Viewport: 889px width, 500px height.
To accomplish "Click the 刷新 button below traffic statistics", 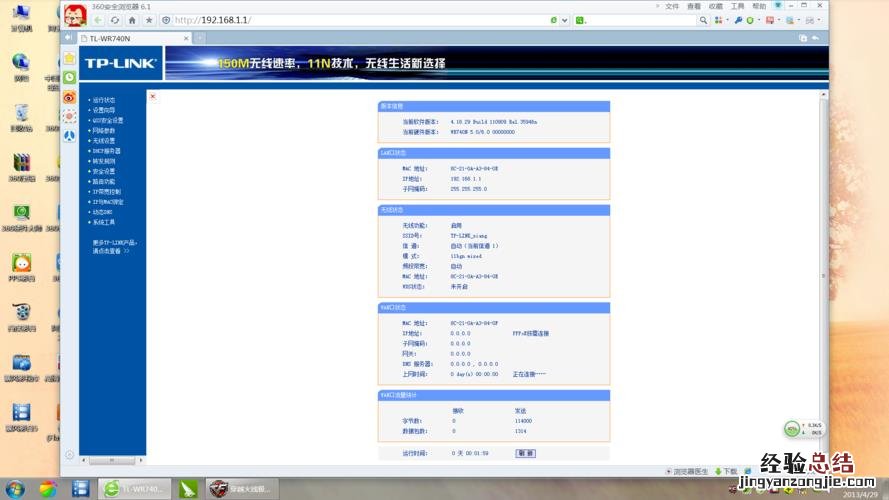I will click(525, 453).
